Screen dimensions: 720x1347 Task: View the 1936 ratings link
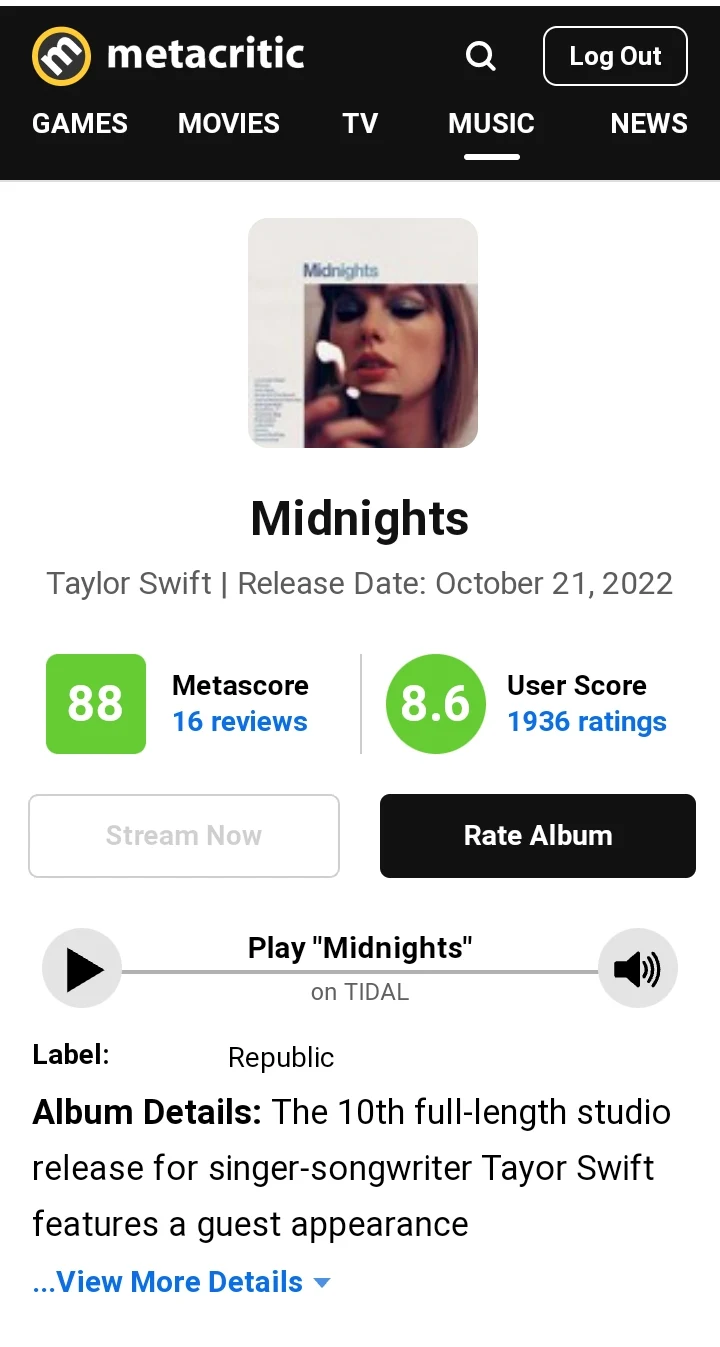click(x=586, y=721)
